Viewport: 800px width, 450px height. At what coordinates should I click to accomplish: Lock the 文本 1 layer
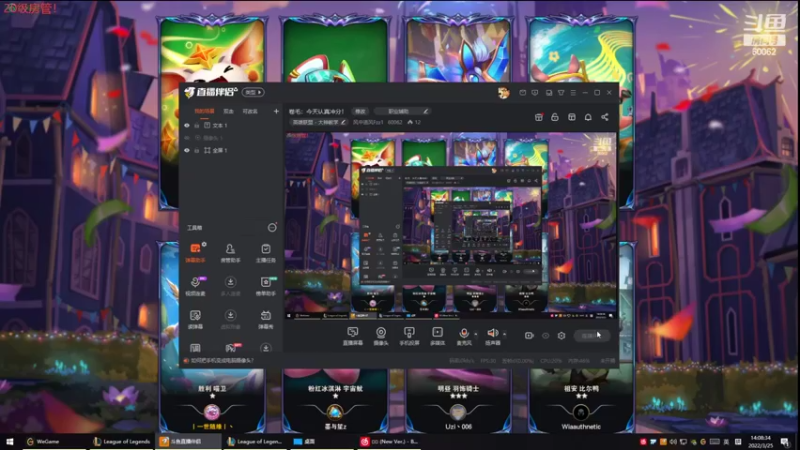point(196,126)
